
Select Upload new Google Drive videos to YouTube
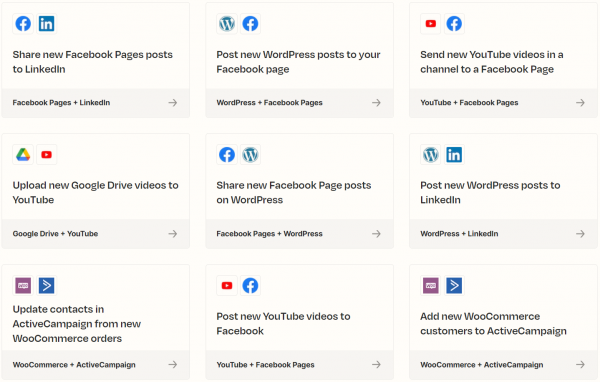[x=95, y=193]
